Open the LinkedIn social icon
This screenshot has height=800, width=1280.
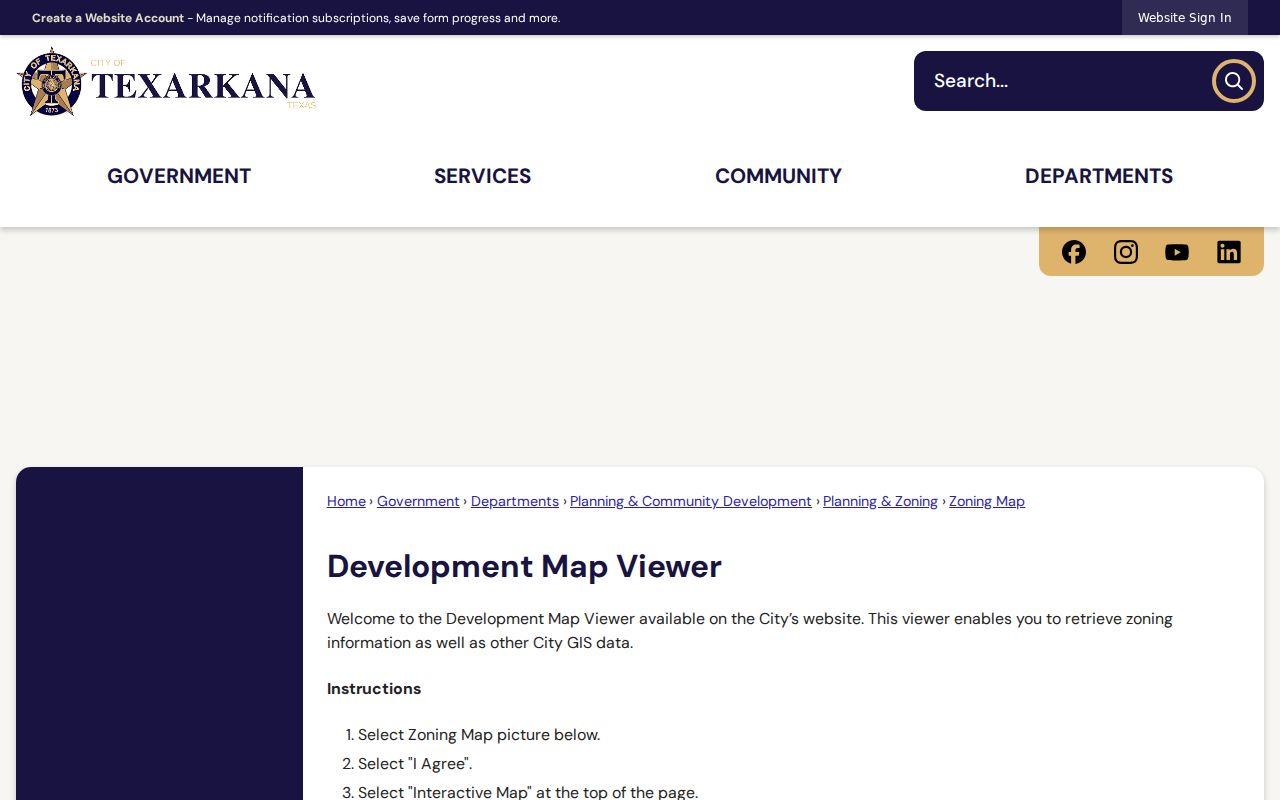(x=1229, y=252)
